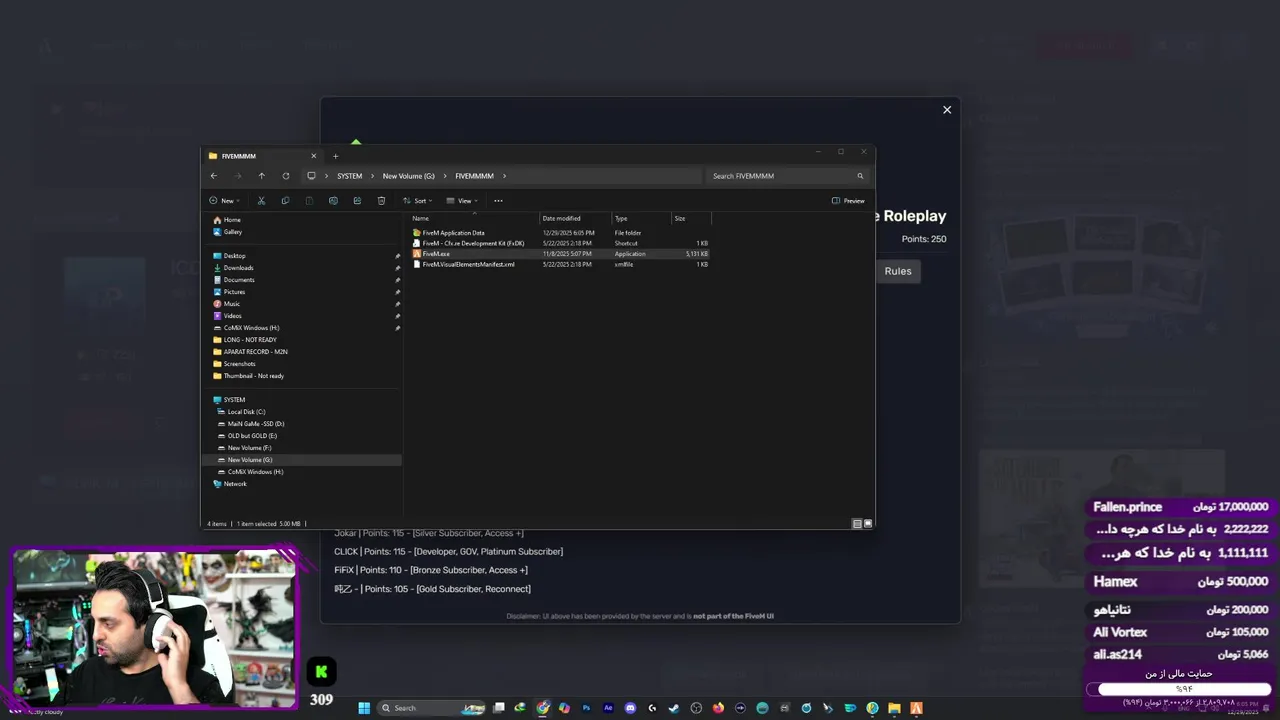This screenshot has height=720, width=1280.
Task: Open Discord from the taskbar
Action: click(x=630, y=708)
